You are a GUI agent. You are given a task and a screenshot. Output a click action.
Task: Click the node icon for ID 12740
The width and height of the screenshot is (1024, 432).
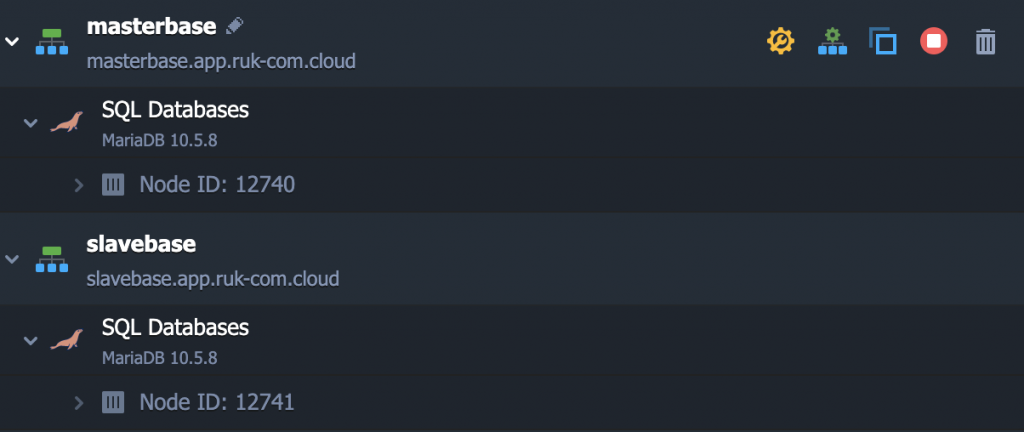[x=113, y=184]
